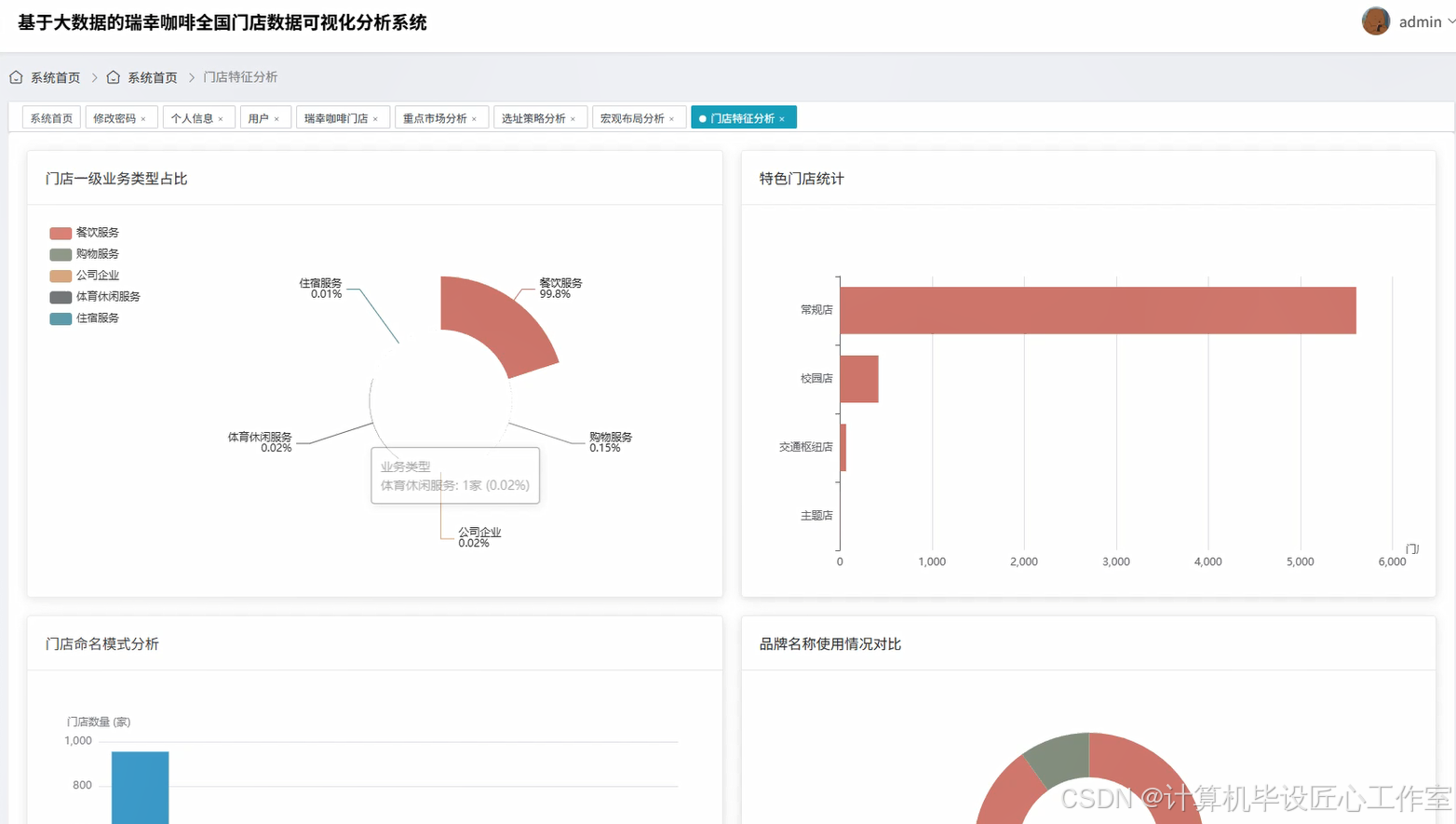The height and width of the screenshot is (824, 1456).
Task: Click the 交通枢纽店 bar in chart
Action: (843, 447)
